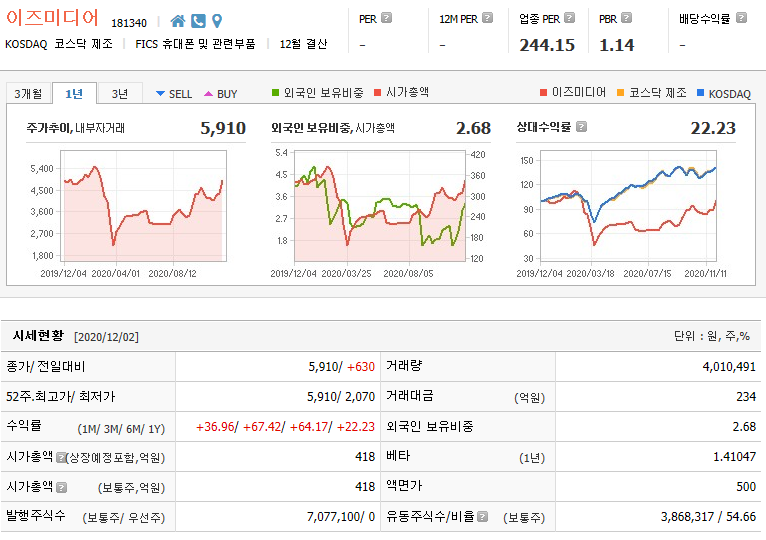Open help icon beside 유동주식수/비율
This screenshot has height=540, width=766.
click(x=482, y=517)
